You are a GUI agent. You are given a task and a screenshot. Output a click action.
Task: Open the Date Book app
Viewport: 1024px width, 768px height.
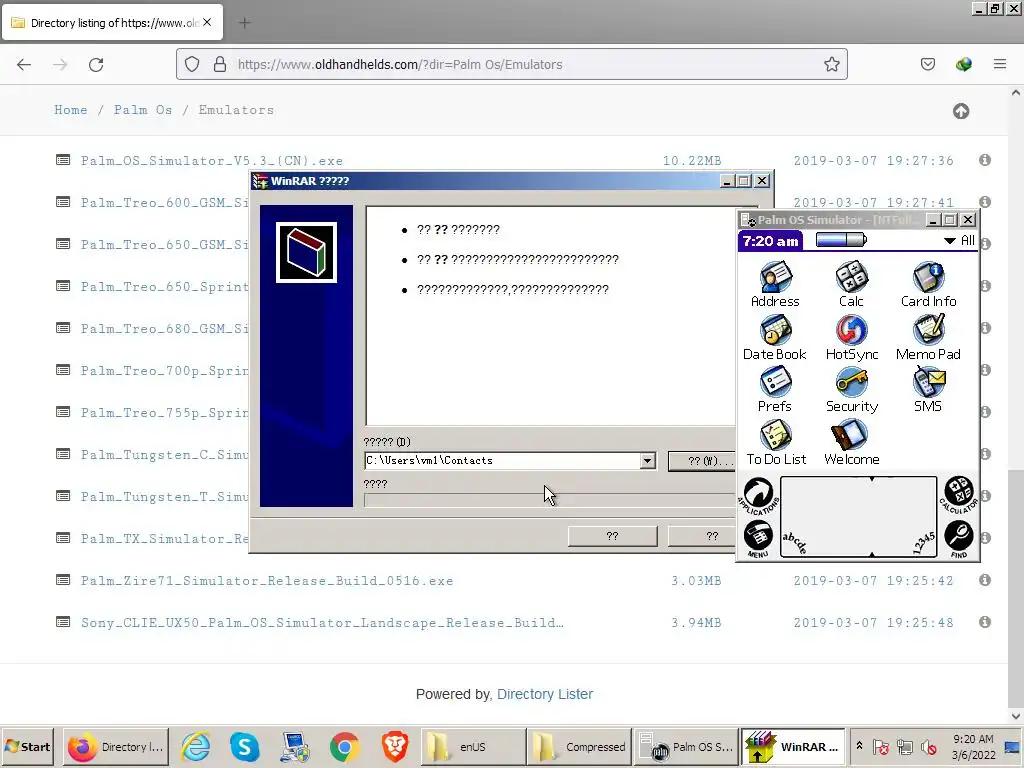(775, 337)
